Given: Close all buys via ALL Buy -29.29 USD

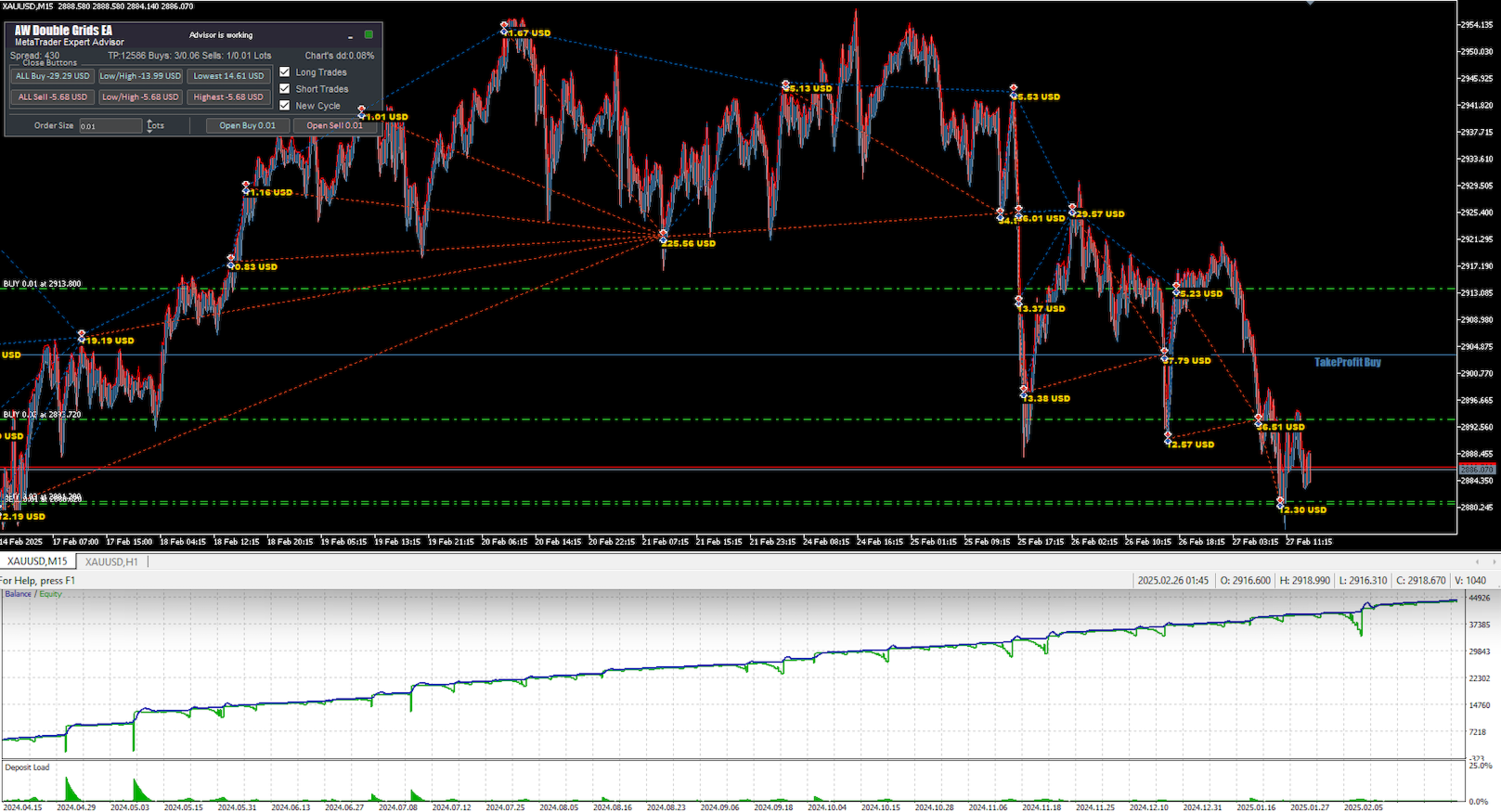Looking at the screenshot, I should click(52, 76).
